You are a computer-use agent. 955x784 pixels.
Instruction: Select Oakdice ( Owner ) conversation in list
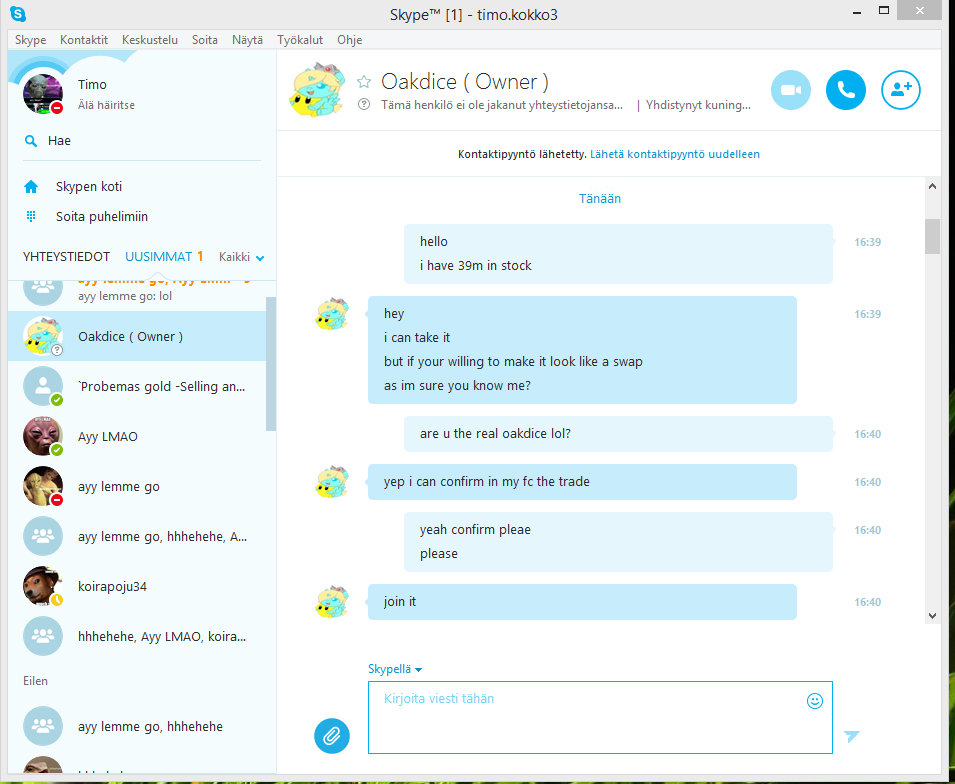pos(137,336)
